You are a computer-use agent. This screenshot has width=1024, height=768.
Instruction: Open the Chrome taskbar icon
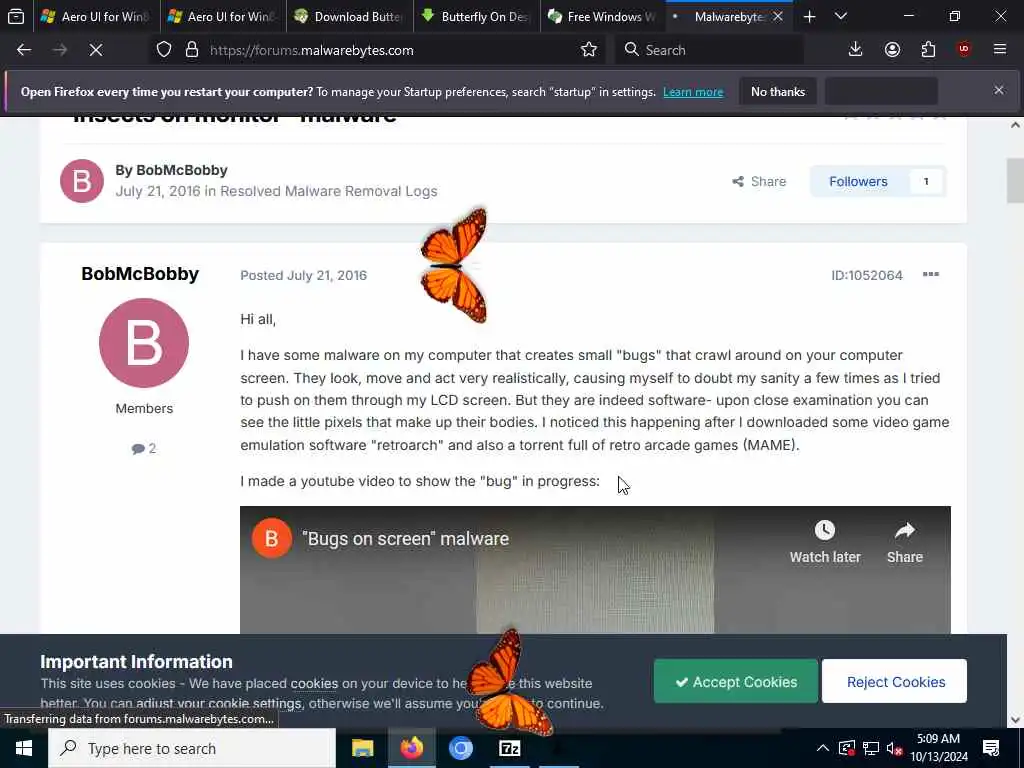[460, 748]
